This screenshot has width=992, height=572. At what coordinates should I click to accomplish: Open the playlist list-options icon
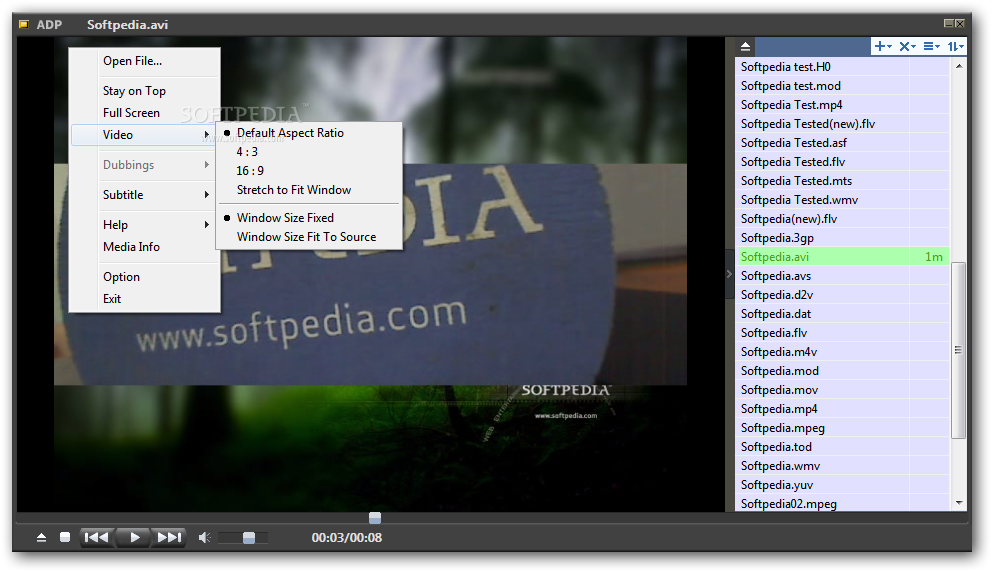931,46
